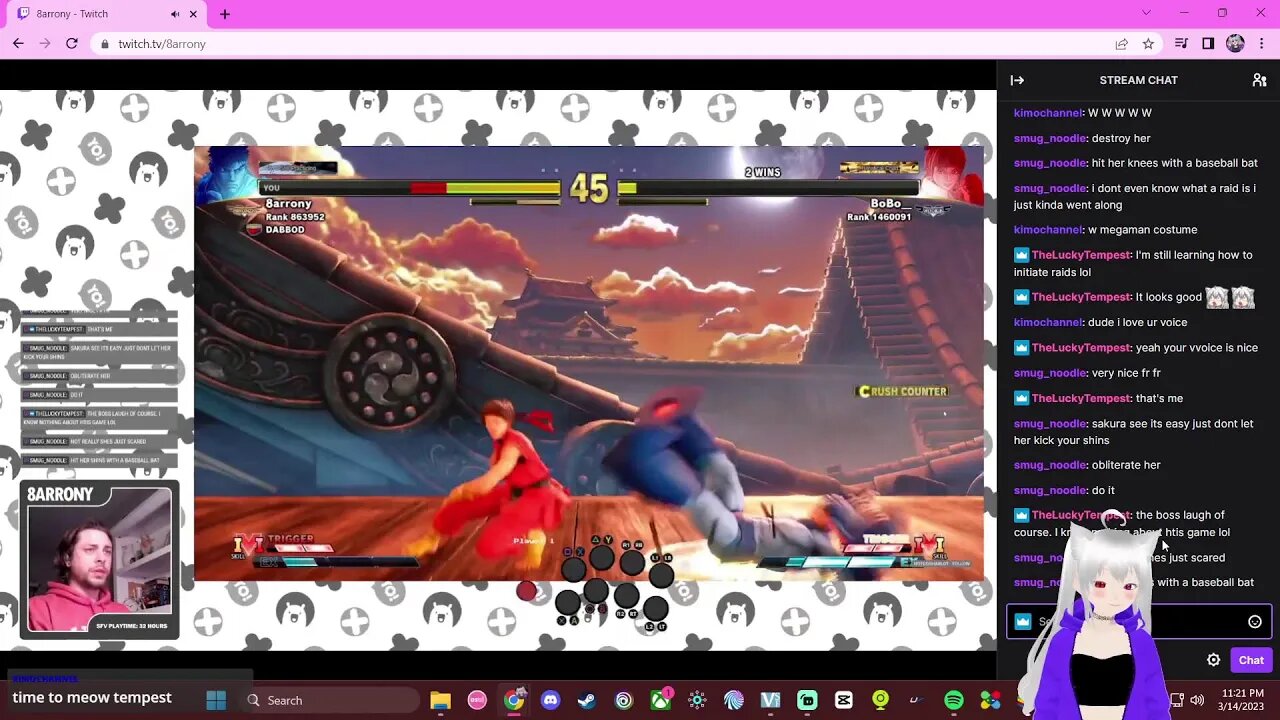Open the Windows Start menu
1280x720 pixels.
[x=216, y=700]
